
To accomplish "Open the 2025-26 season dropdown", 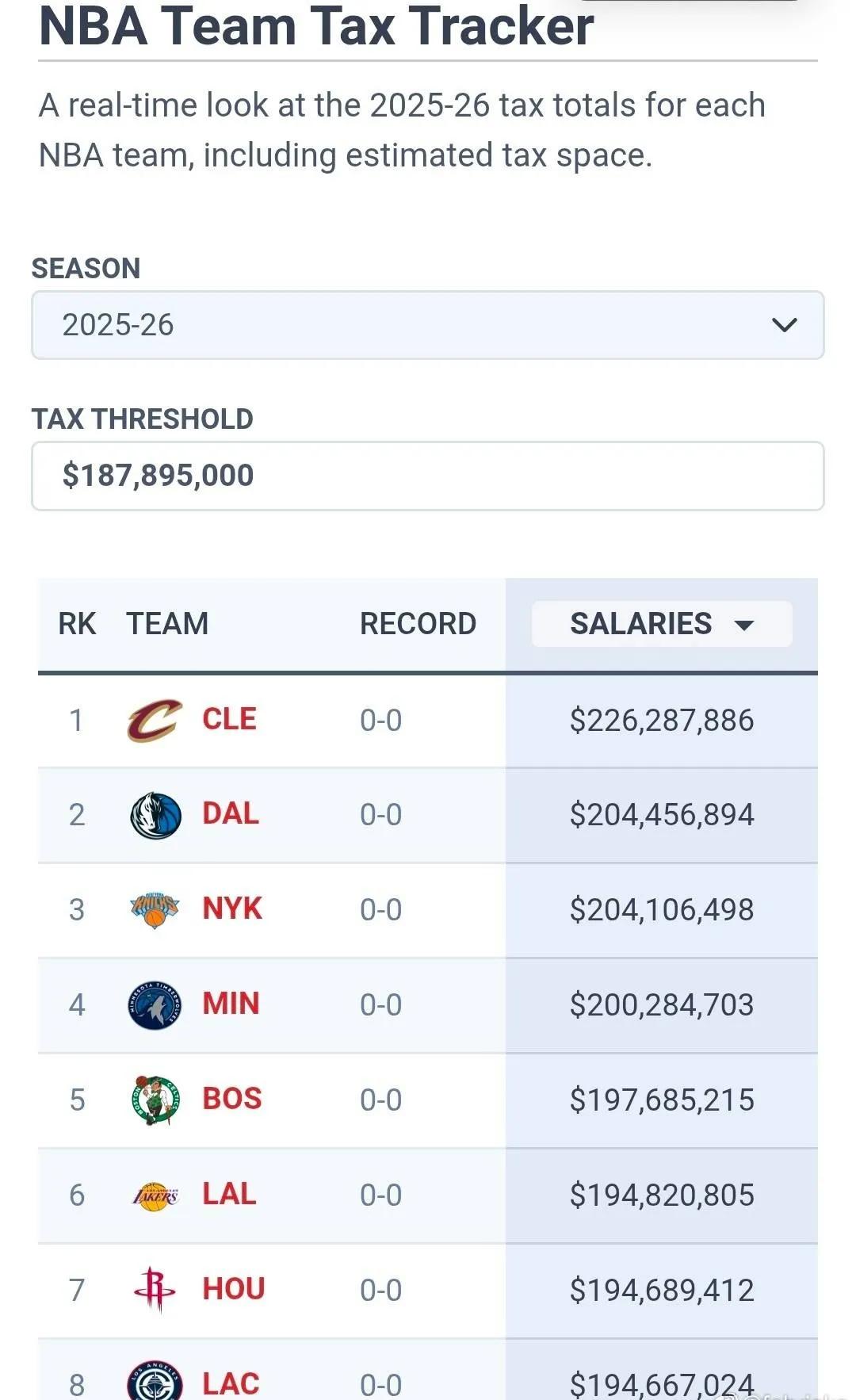I will pyautogui.click(x=428, y=325).
